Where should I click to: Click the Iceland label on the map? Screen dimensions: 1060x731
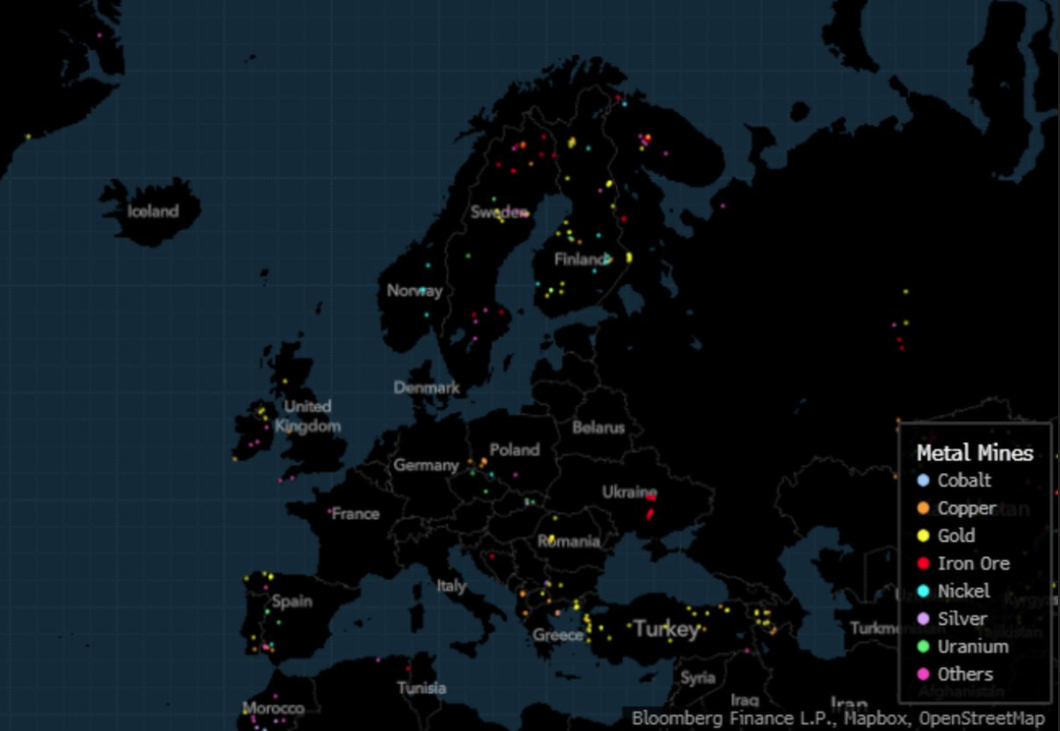pos(153,211)
